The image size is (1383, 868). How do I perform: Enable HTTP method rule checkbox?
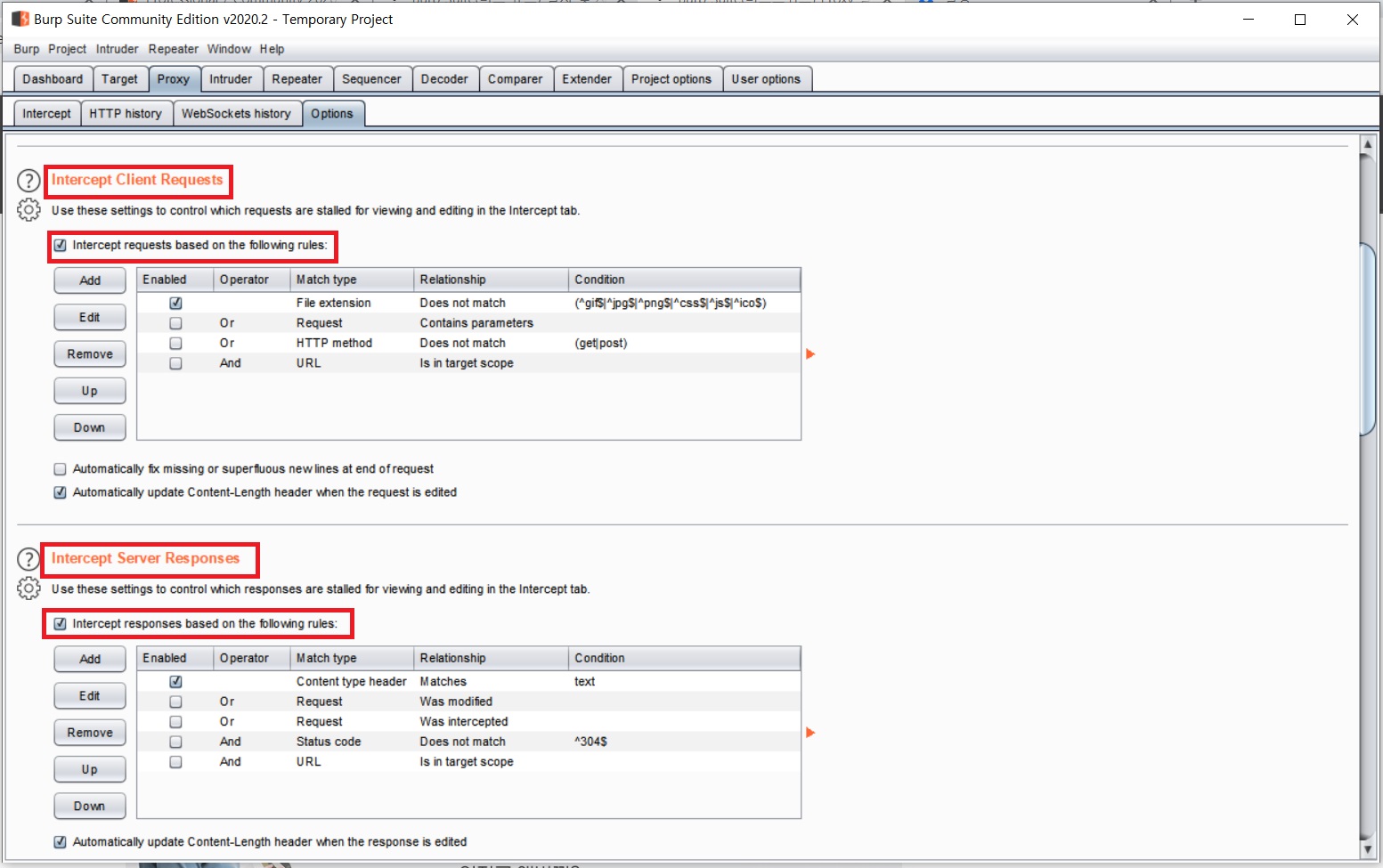pyautogui.click(x=175, y=344)
